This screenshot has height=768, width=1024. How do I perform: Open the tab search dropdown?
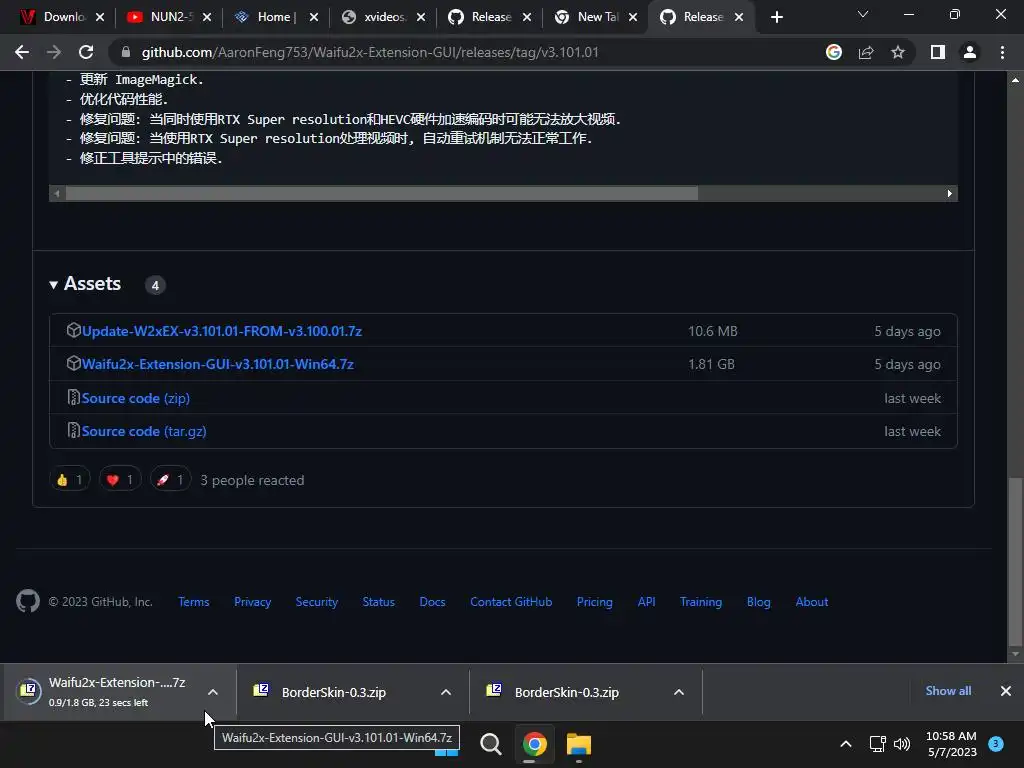[x=863, y=14]
